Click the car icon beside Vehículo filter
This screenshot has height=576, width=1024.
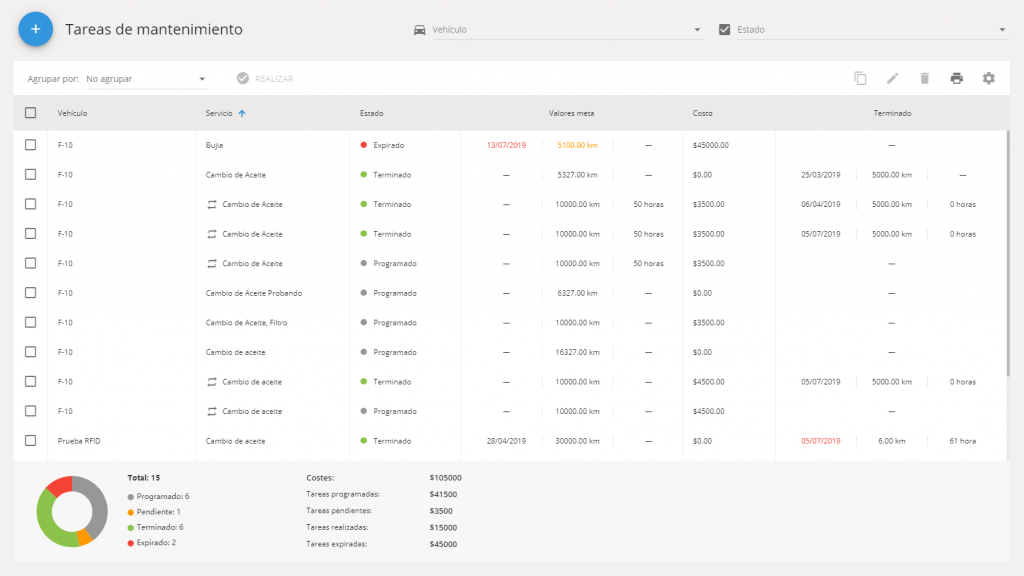coord(419,30)
